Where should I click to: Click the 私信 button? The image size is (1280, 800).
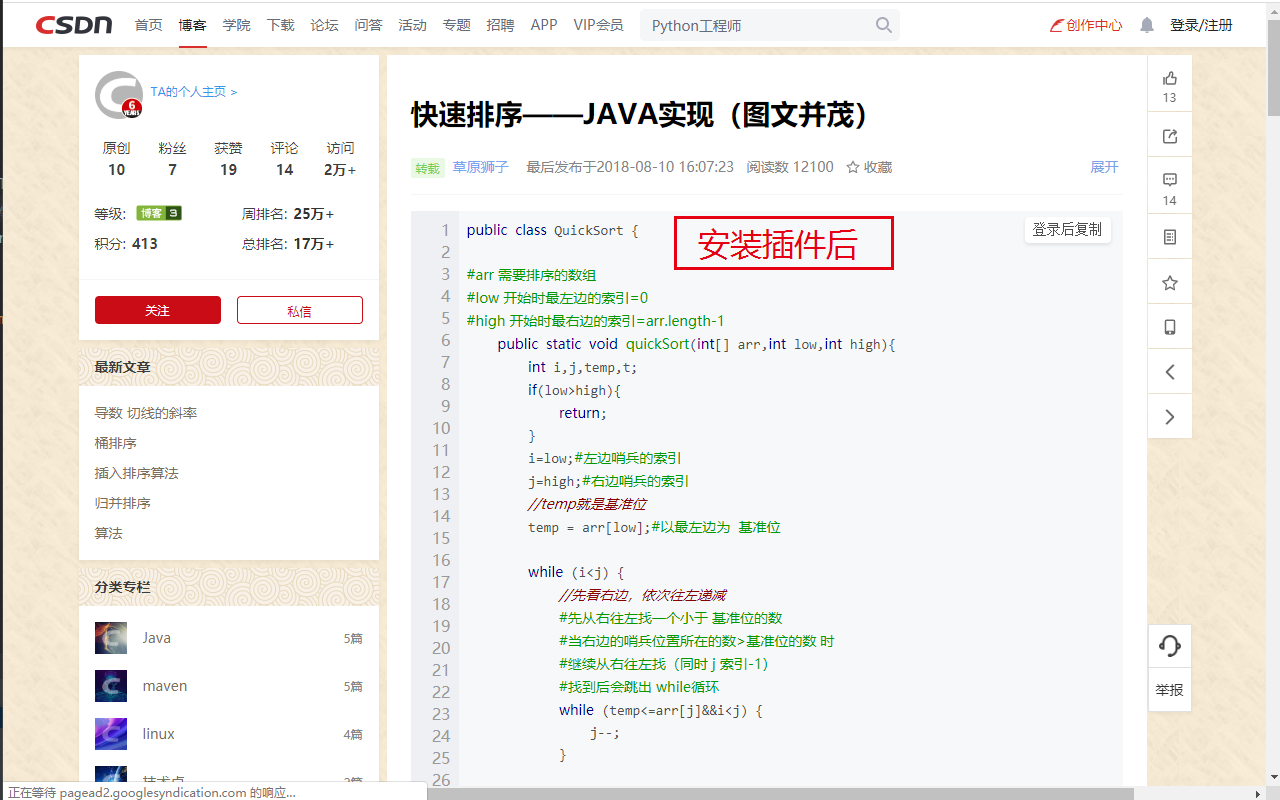[300, 310]
